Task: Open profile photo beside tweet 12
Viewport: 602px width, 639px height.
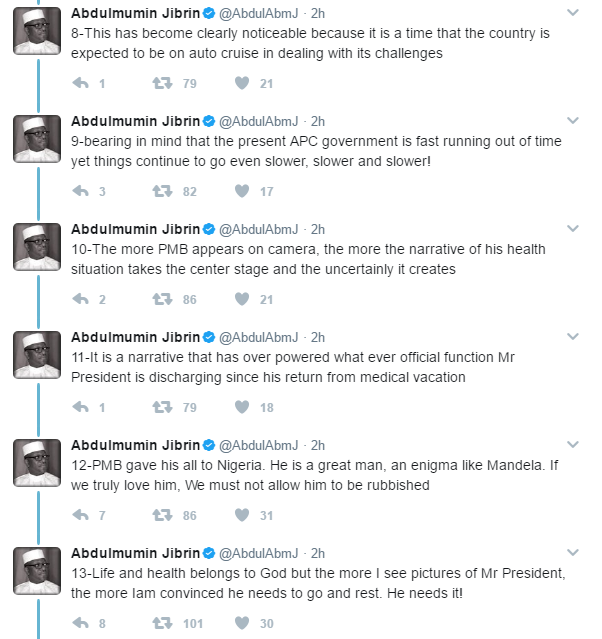Action: pyautogui.click(x=37, y=463)
